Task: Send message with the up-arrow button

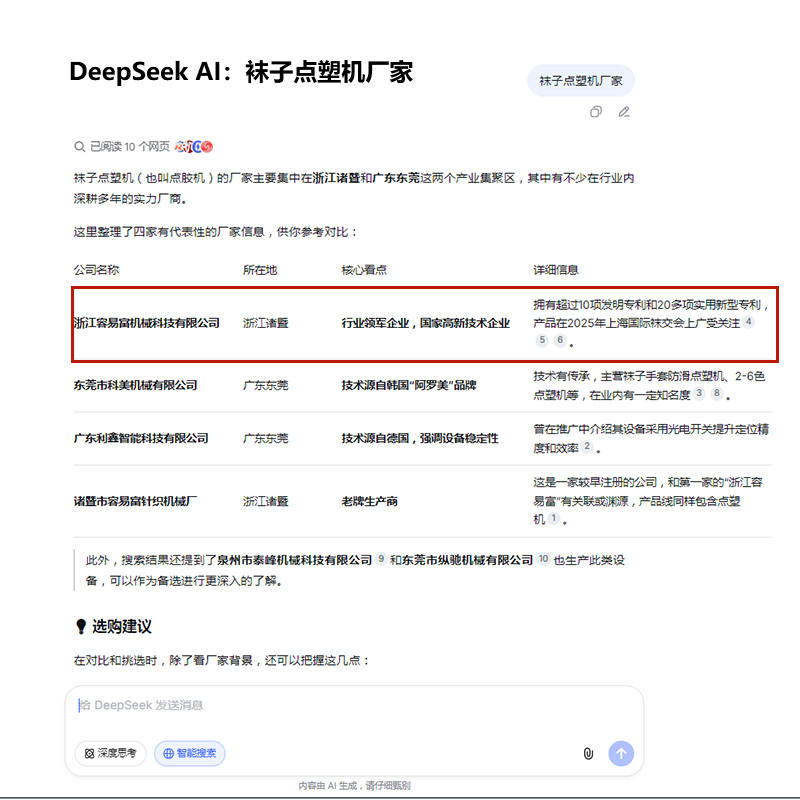Action: (621, 754)
